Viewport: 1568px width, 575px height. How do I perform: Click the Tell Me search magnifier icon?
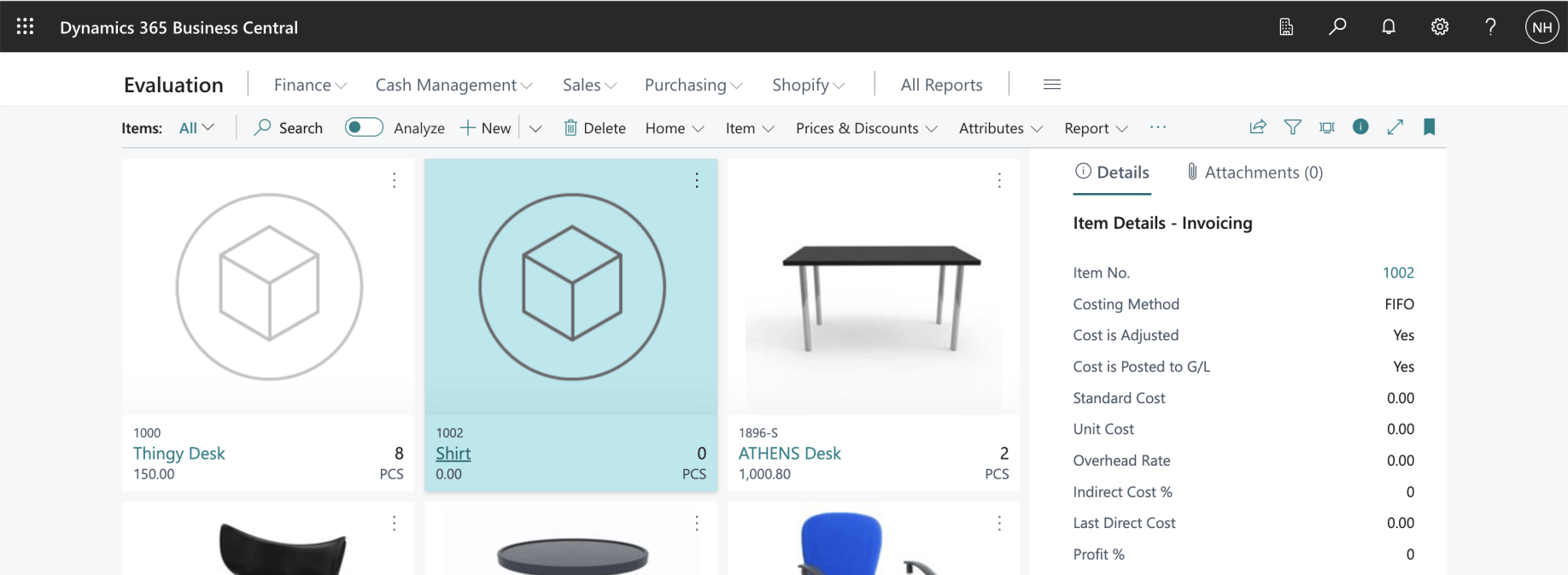[x=1337, y=26]
